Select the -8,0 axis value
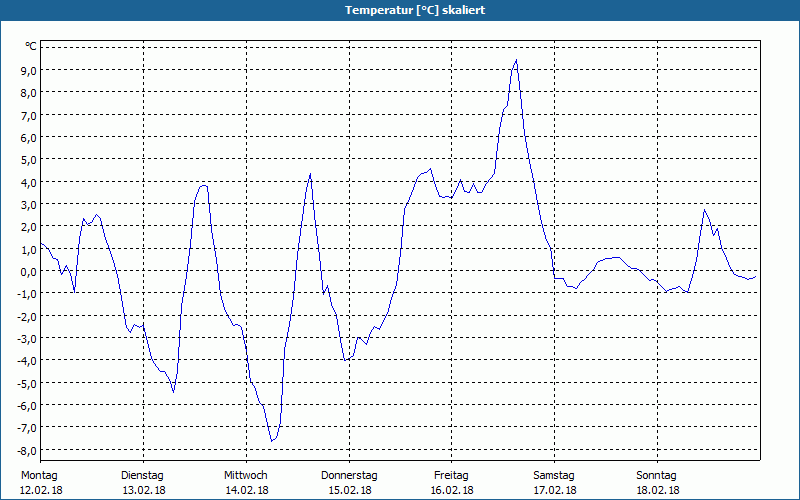Image resolution: width=800 pixels, height=500 pixels. [27, 450]
